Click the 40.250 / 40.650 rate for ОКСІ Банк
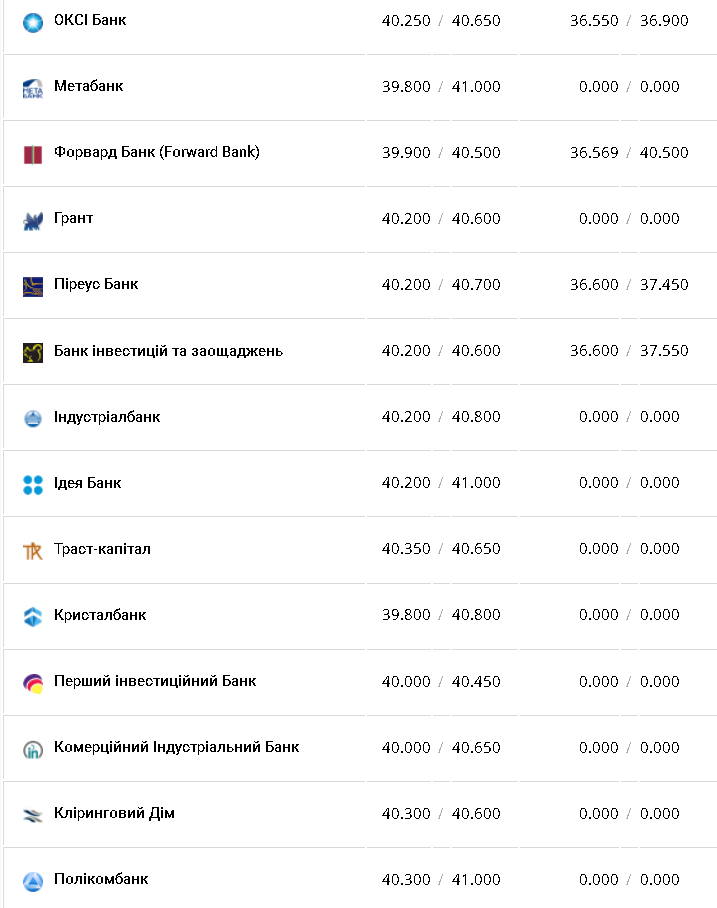Screen dimensions: 717x908 click(x=441, y=20)
